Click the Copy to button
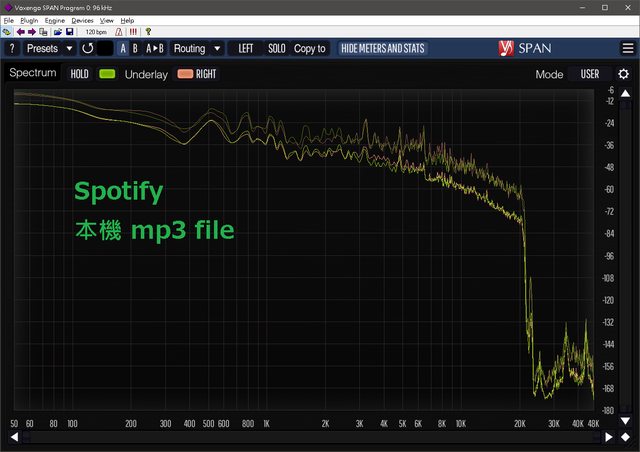 [310, 48]
